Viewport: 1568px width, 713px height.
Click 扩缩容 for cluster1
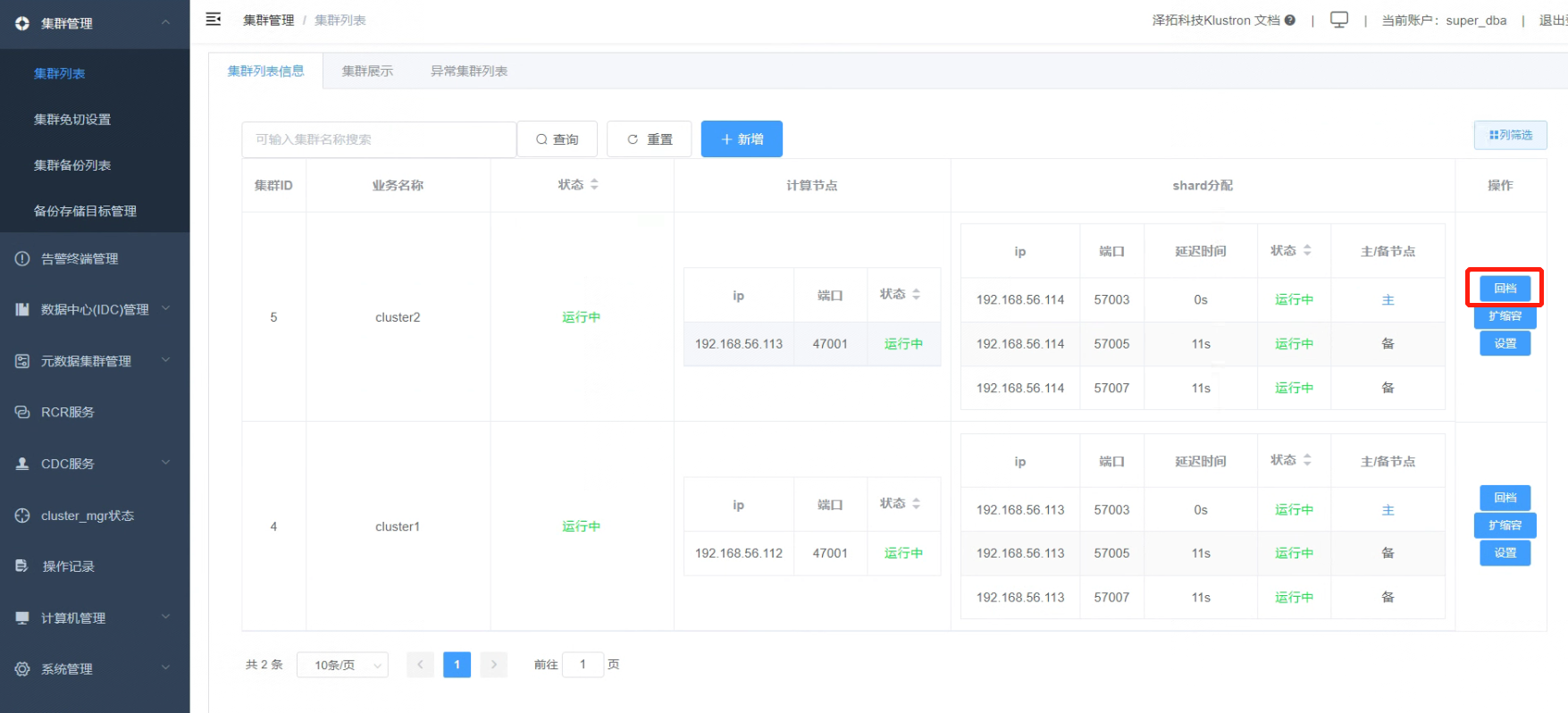(1505, 525)
